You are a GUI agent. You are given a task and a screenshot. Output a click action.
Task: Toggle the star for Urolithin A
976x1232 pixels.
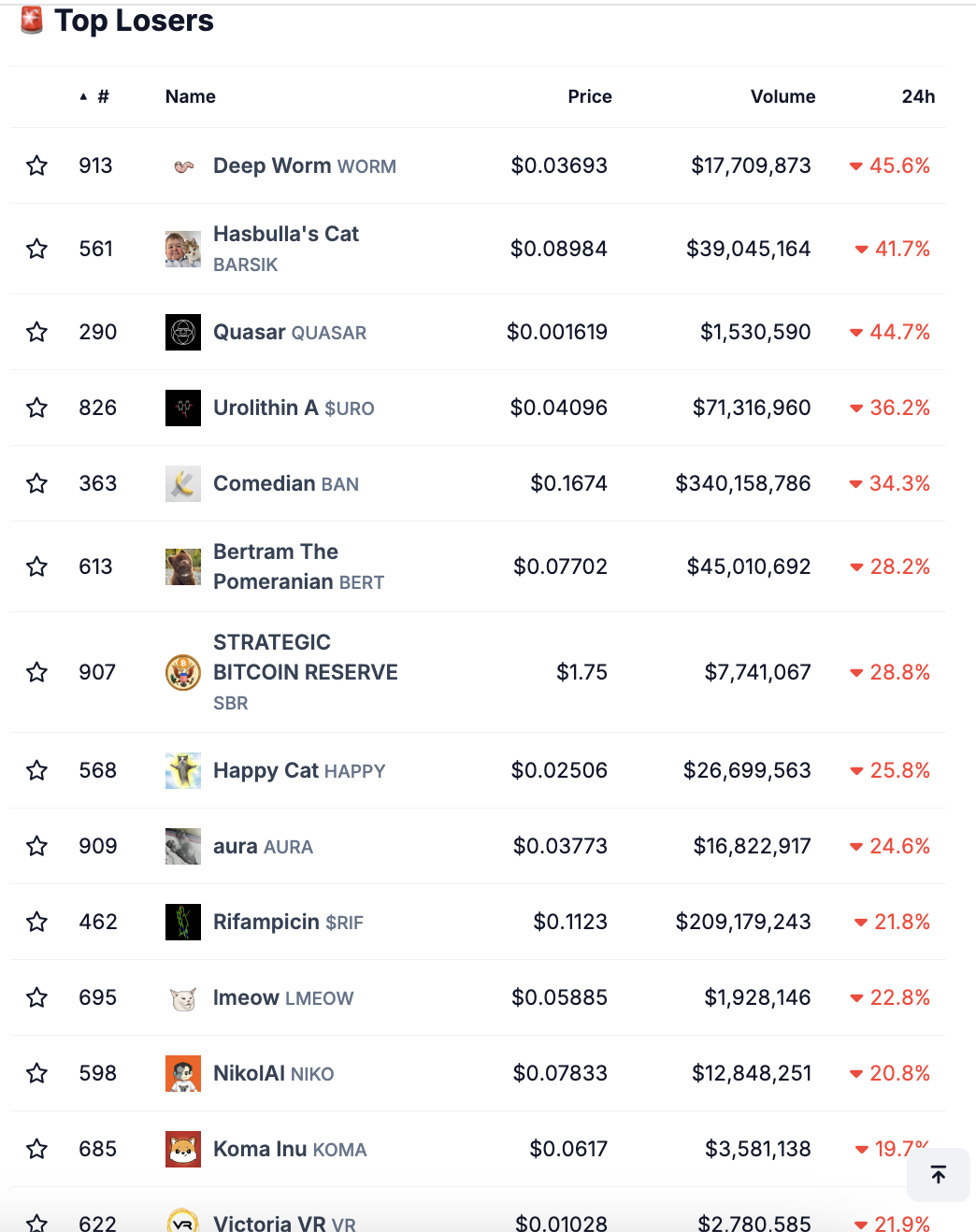[x=37, y=408]
